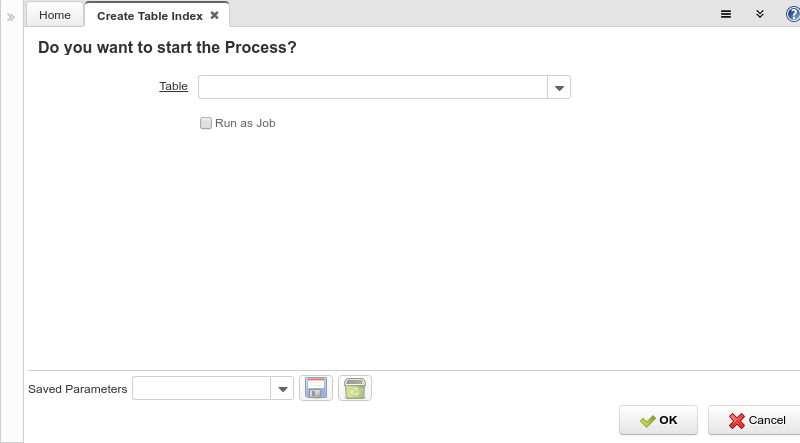
Task: Open the Table dropdown arrow
Action: (559, 88)
